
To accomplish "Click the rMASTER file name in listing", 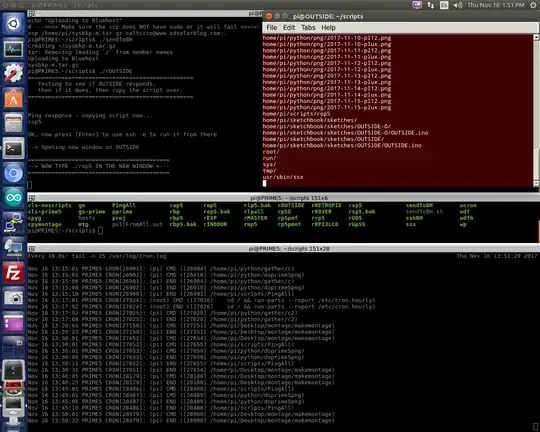I will [x=256, y=218].
